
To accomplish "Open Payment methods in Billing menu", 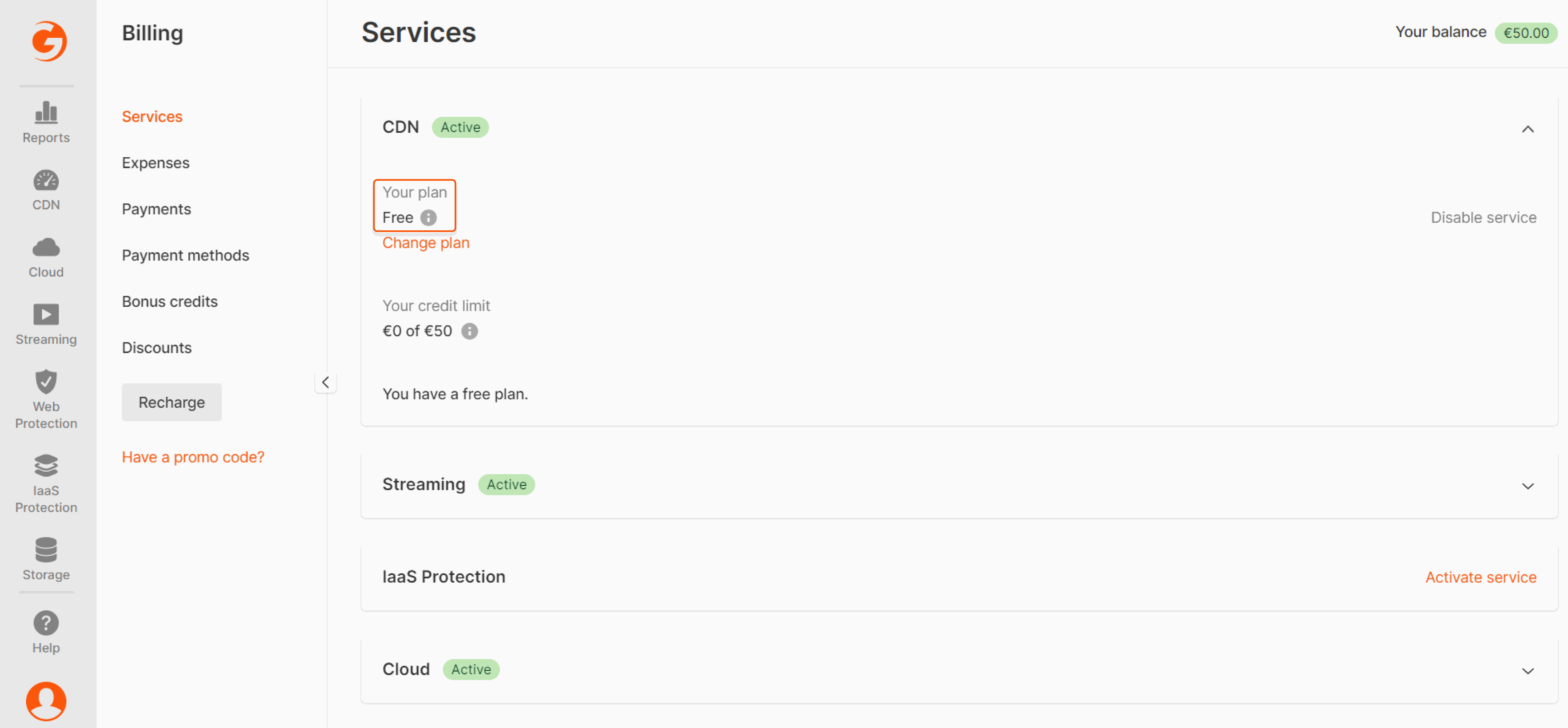I will tap(186, 255).
